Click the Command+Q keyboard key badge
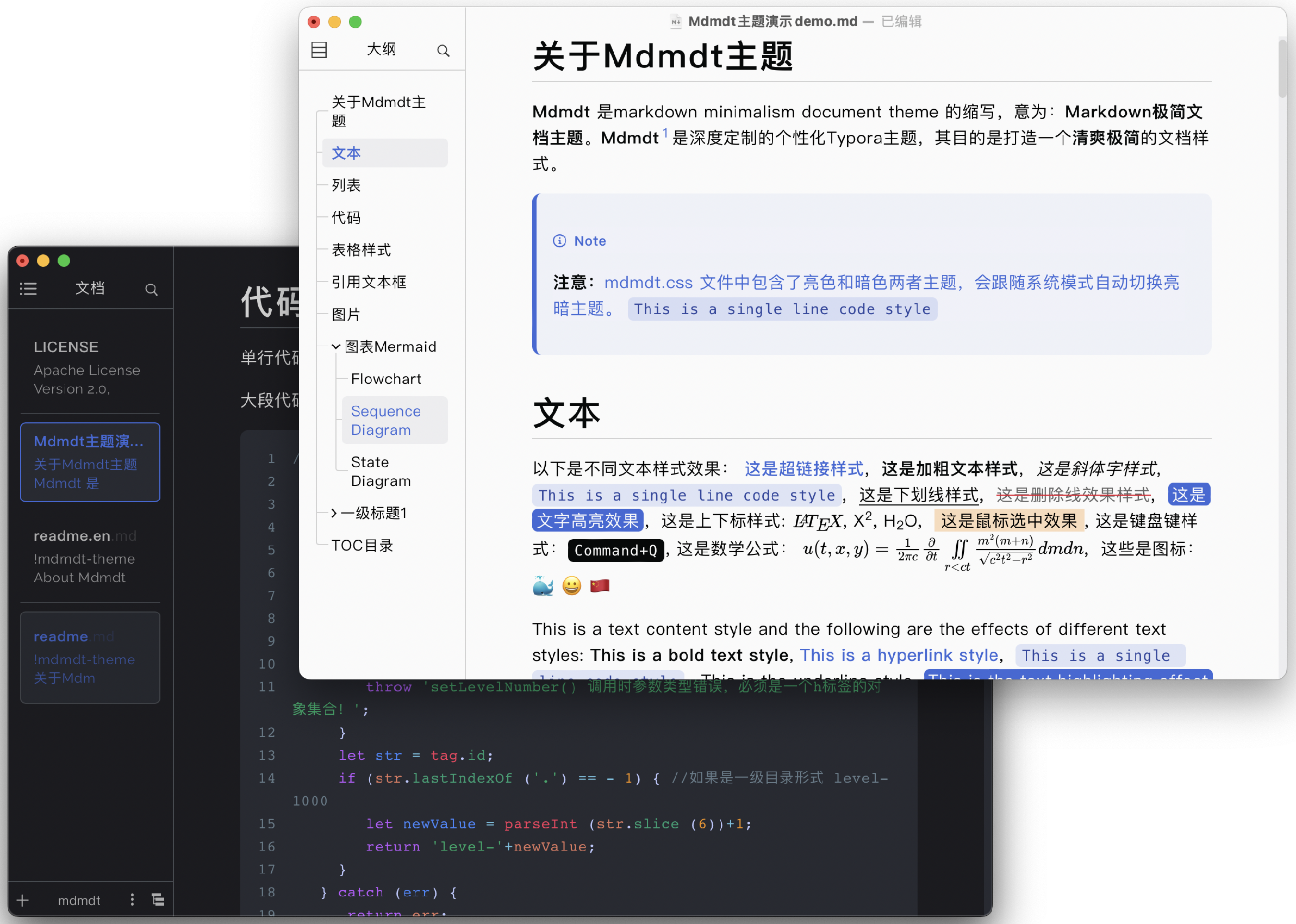Screen dimensions: 1296x924 point(615,550)
